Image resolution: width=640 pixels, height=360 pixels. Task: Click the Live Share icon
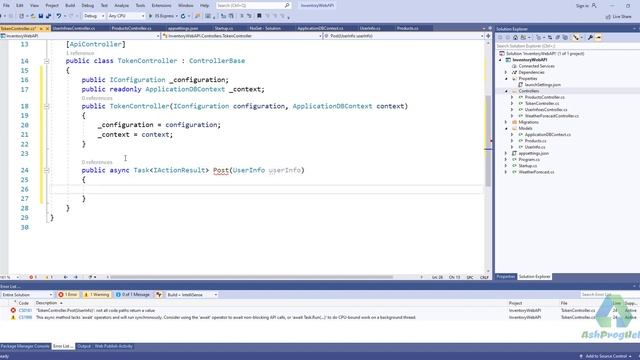pyautogui.click(x=608, y=17)
